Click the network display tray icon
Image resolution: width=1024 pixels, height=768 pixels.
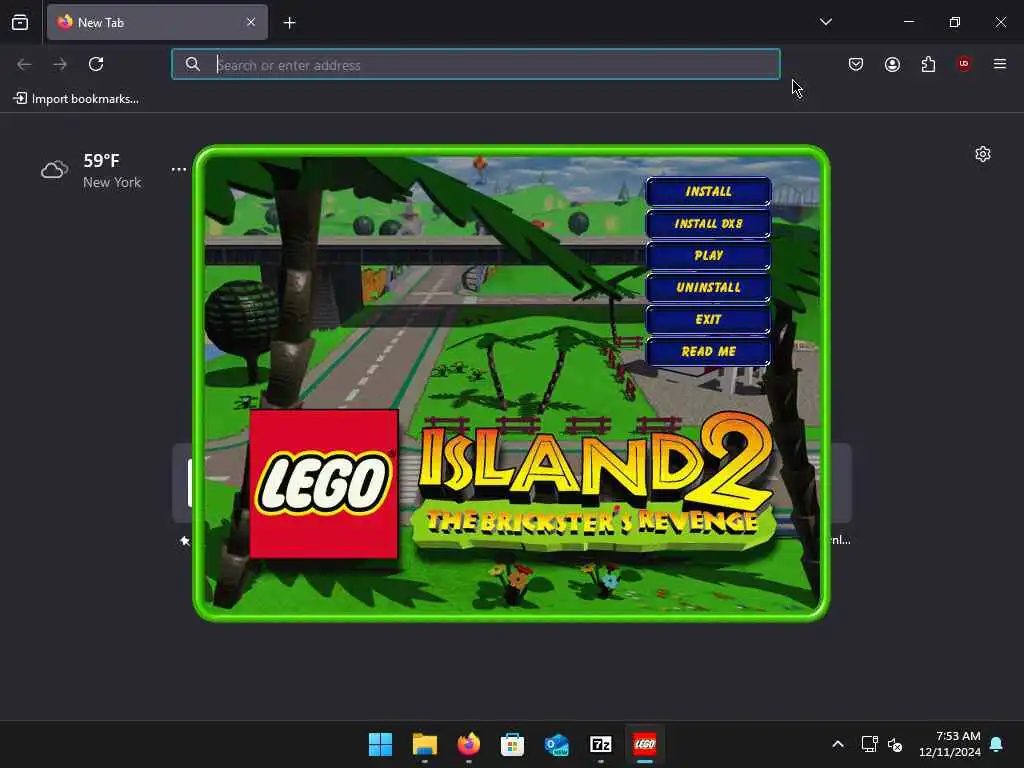869,744
